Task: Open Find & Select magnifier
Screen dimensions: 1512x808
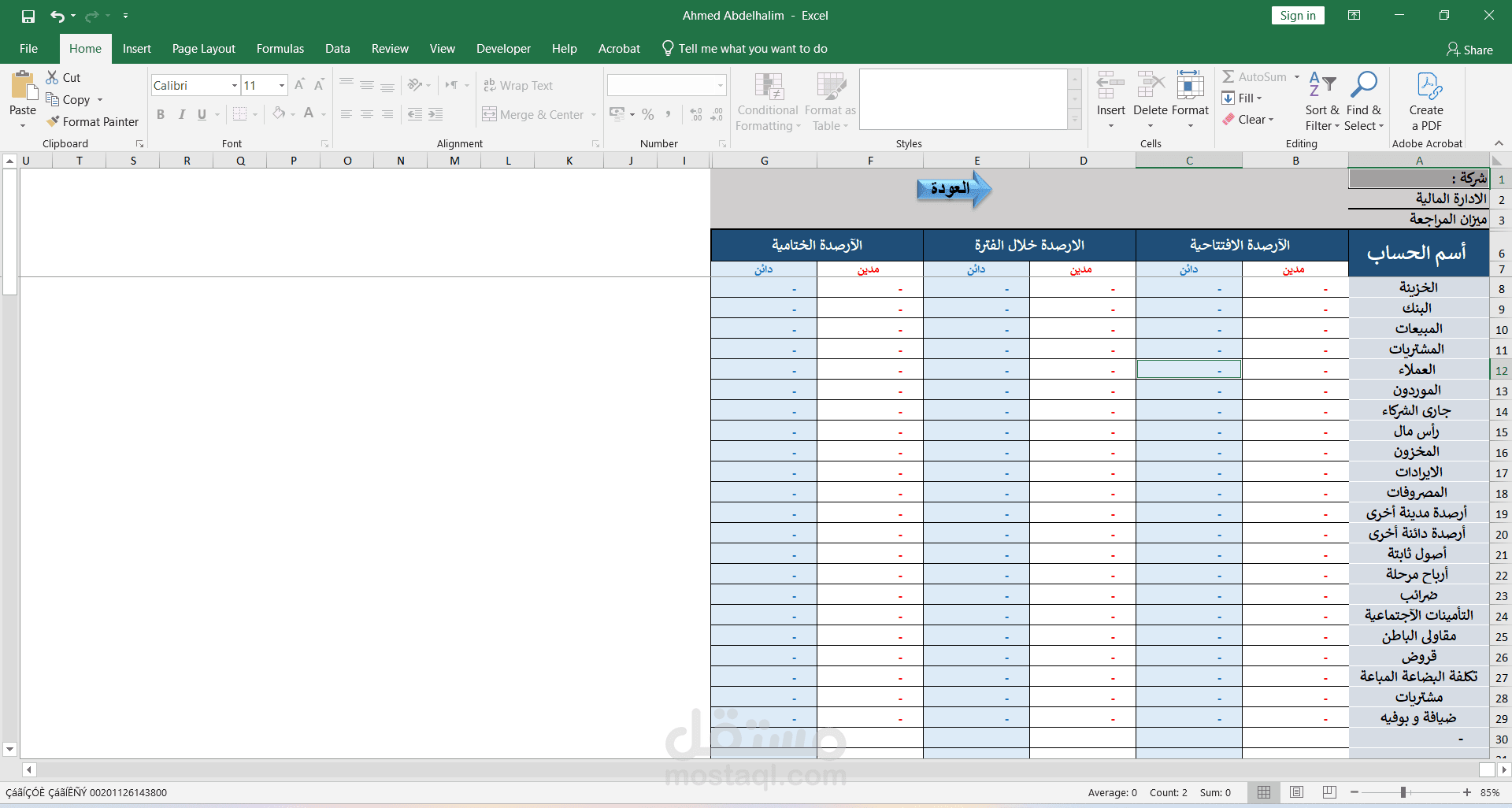Action: 1363,102
